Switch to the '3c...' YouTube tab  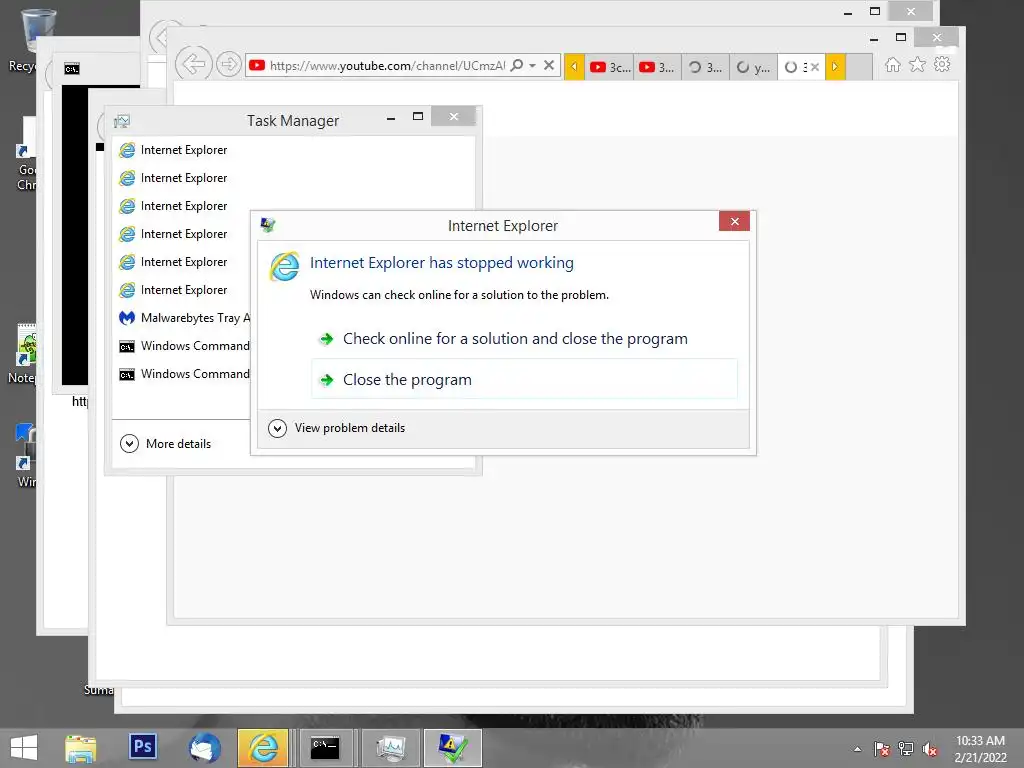tap(609, 67)
